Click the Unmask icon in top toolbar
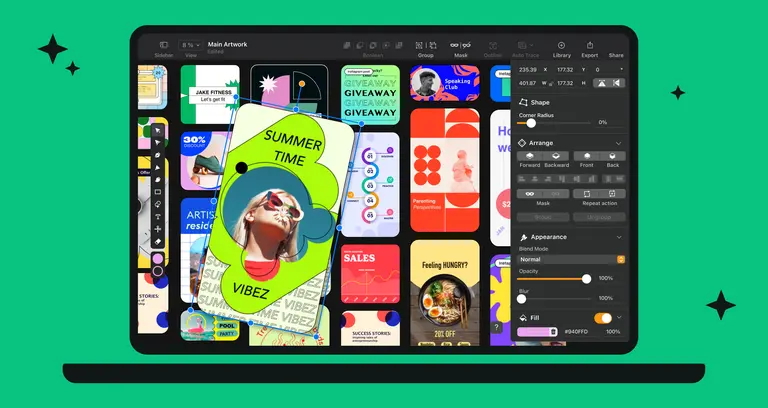768x408 pixels. [x=467, y=45]
